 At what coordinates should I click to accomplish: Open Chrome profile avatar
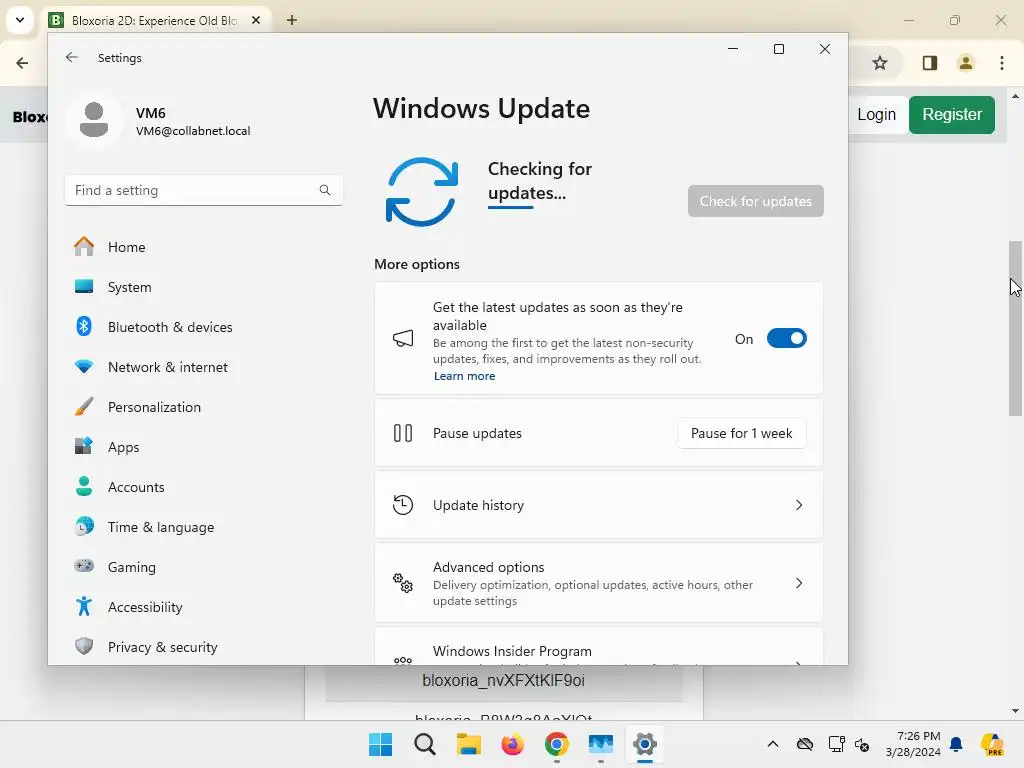tap(965, 63)
